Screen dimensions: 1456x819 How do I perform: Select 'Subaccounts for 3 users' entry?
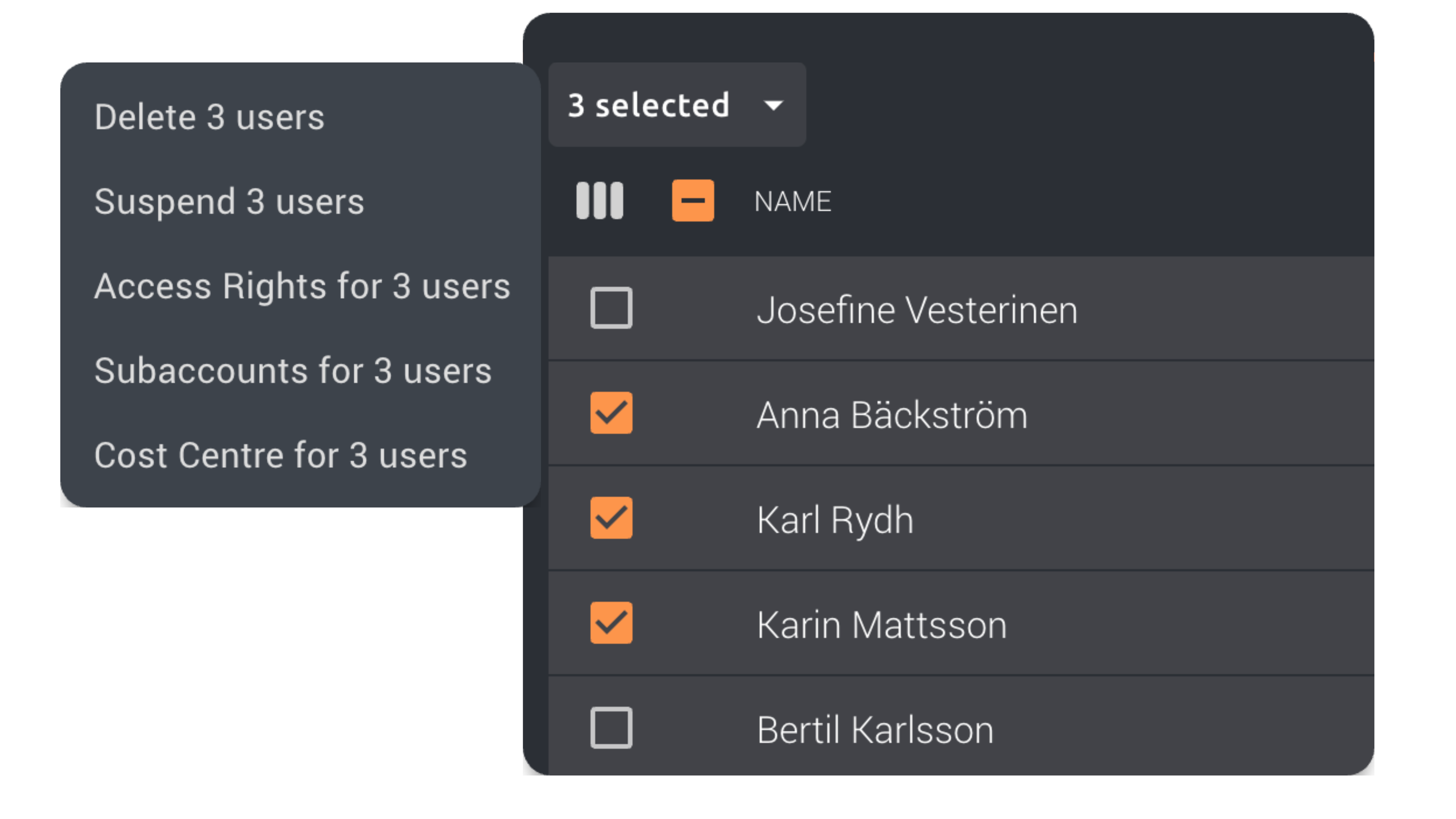pyautogui.click(x=293, y=371)
